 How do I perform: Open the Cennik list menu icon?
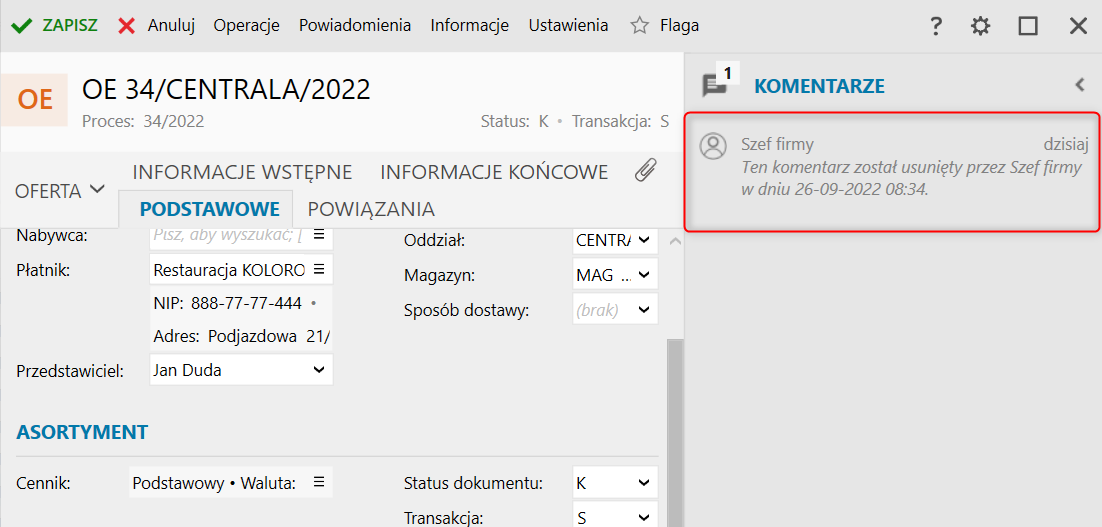click(x=319, y=482)
